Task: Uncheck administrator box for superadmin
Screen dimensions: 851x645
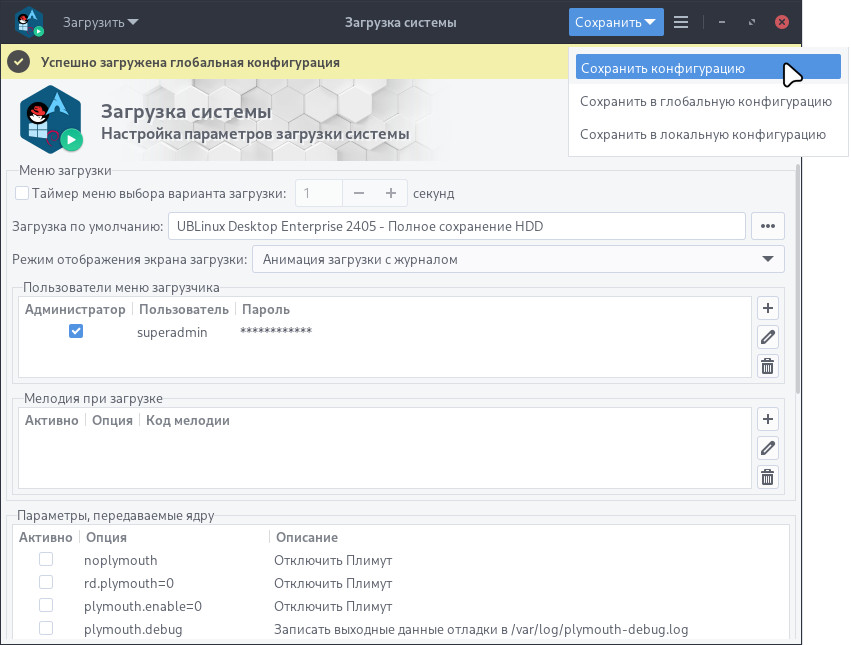Action: 76,331
